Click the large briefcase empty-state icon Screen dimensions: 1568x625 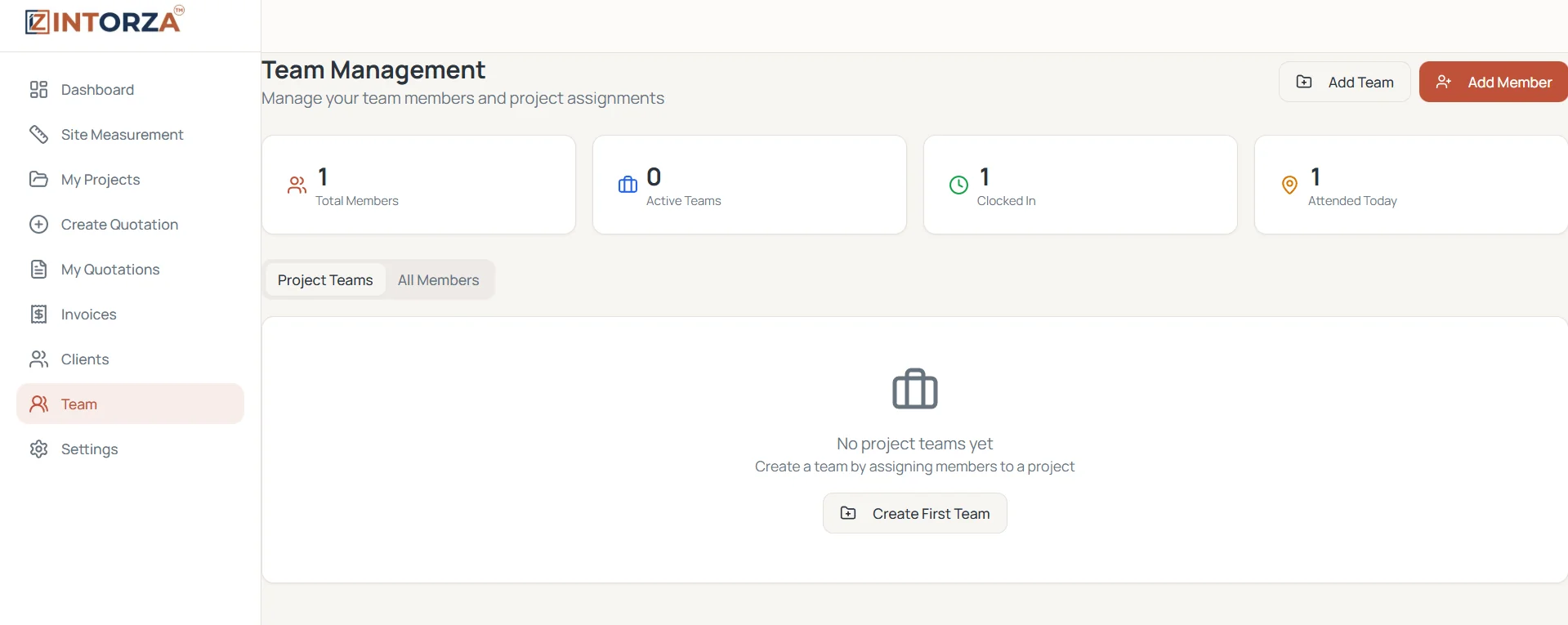point(915,389)
